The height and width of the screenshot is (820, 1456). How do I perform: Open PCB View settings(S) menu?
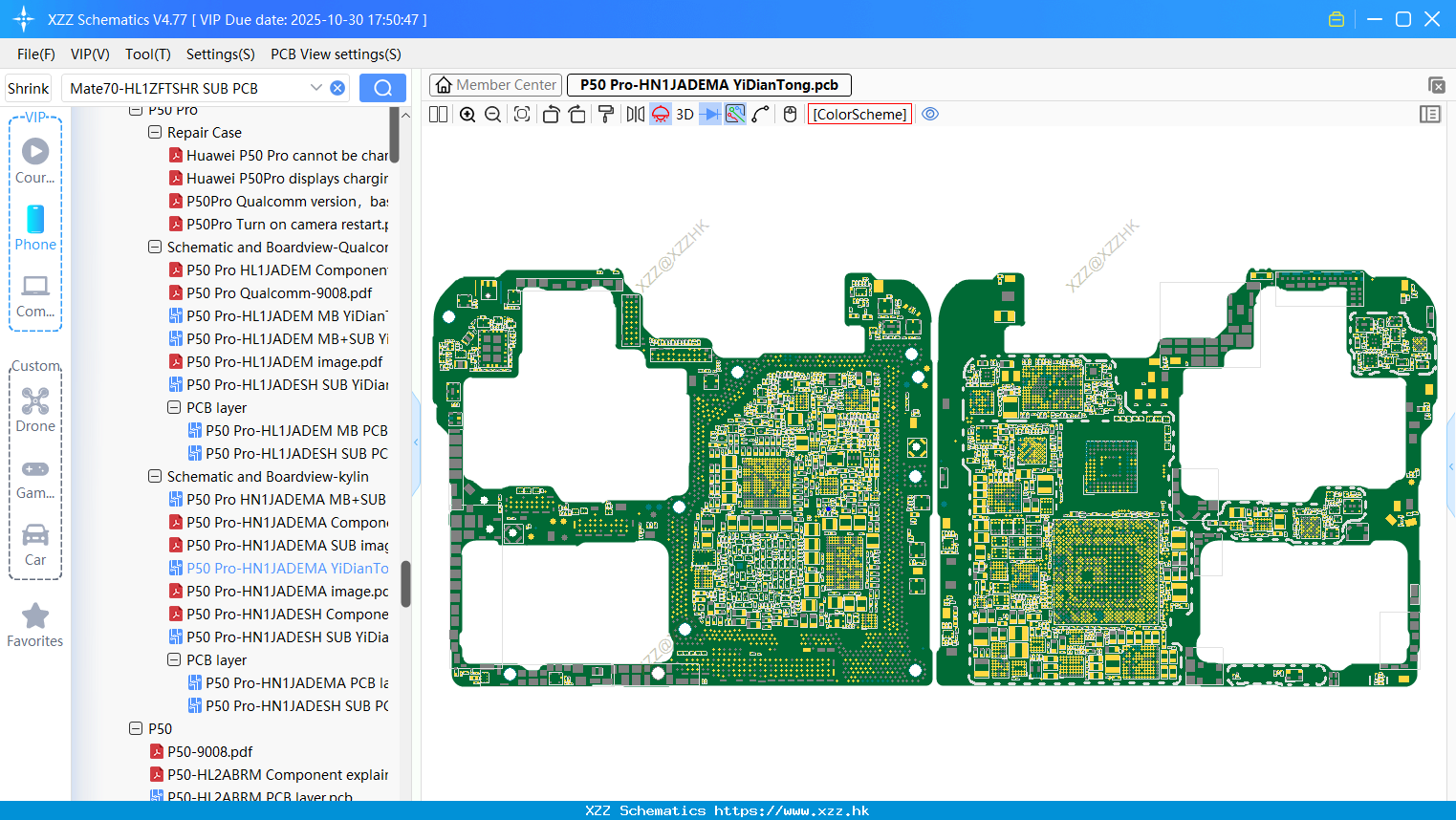(x=336, y=54)
